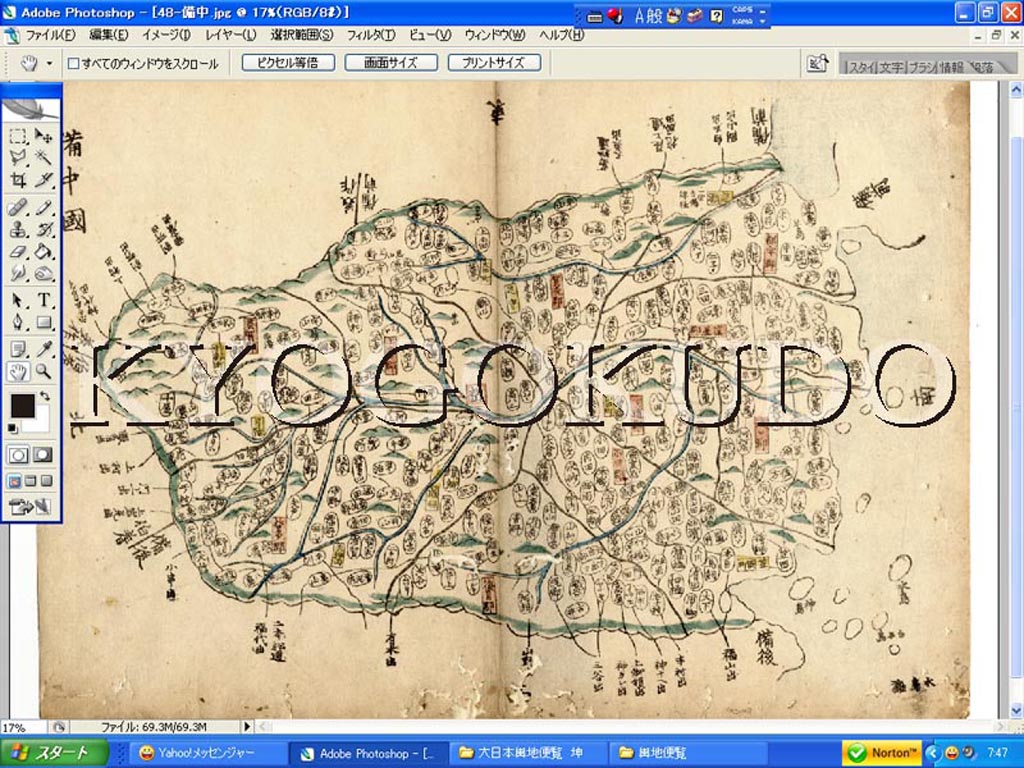Click プリントサイズ button

click(494, 63)
